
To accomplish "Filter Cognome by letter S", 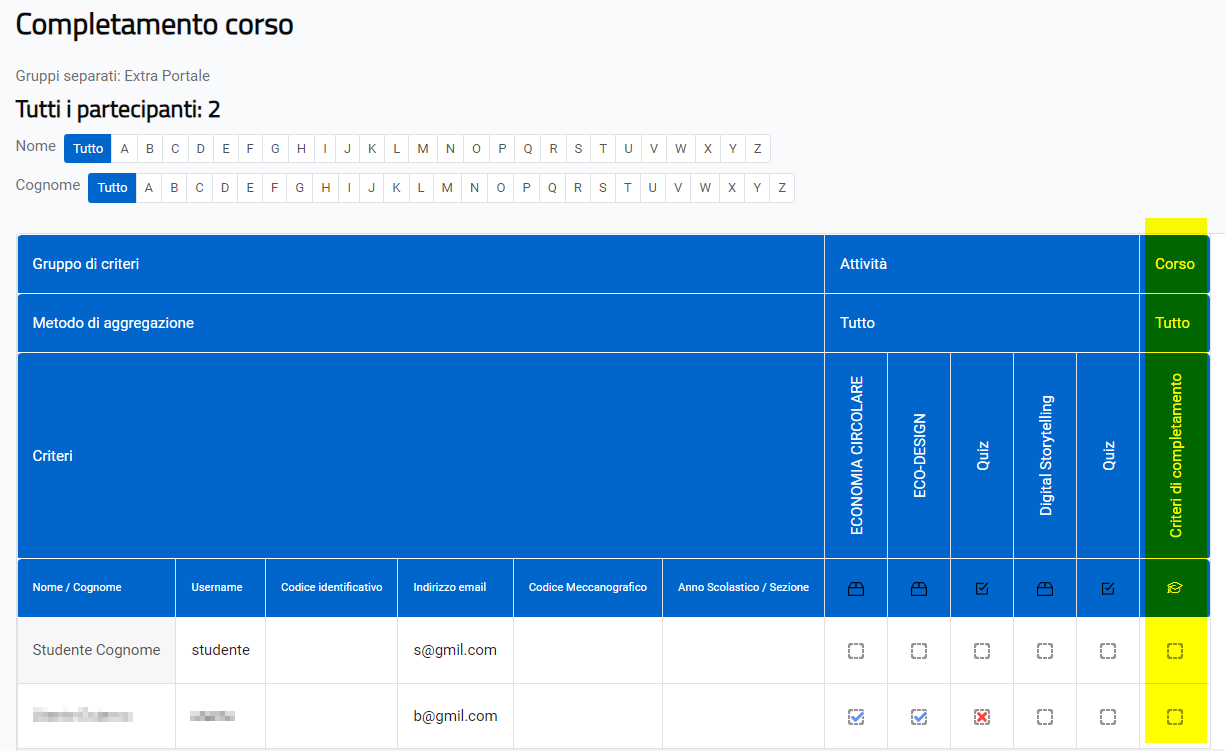I will point(603,188).
